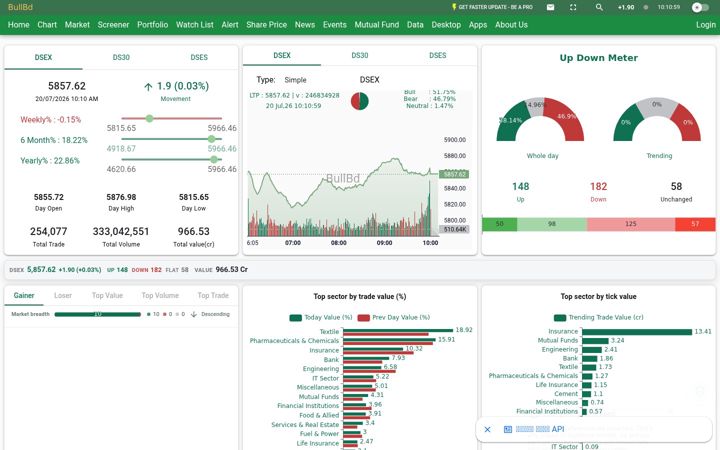Click the Yearly% range slider handle

point(214,159)
